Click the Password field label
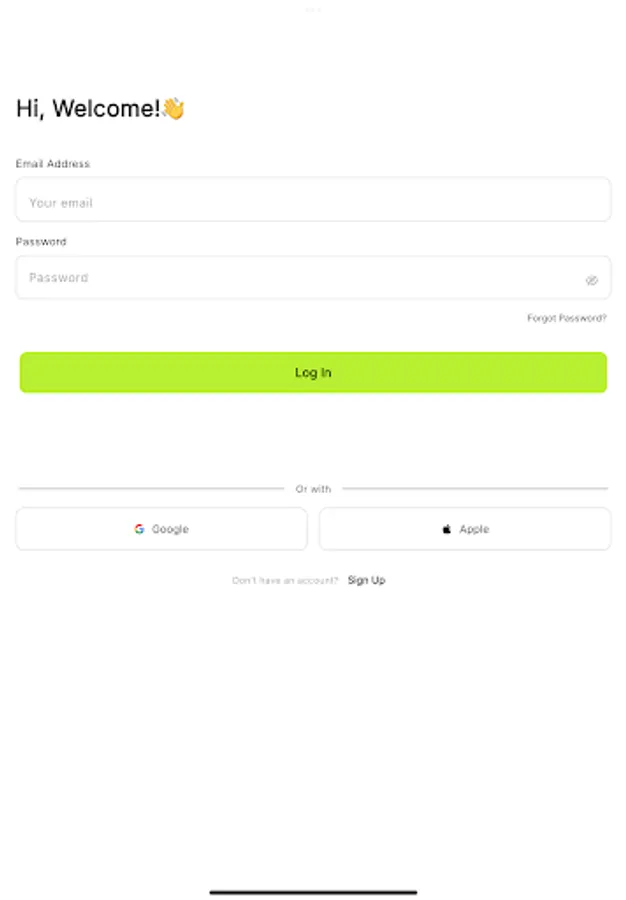This screenshot has height=900, width=626. click(41, 241)
